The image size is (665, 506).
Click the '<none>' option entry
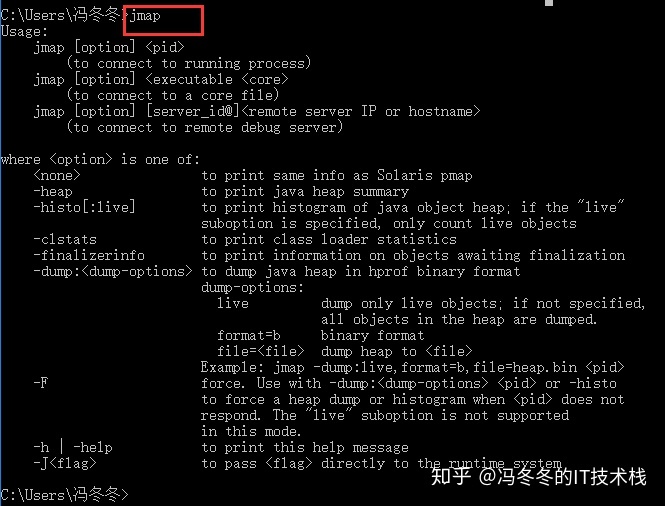tap(57, 176)
